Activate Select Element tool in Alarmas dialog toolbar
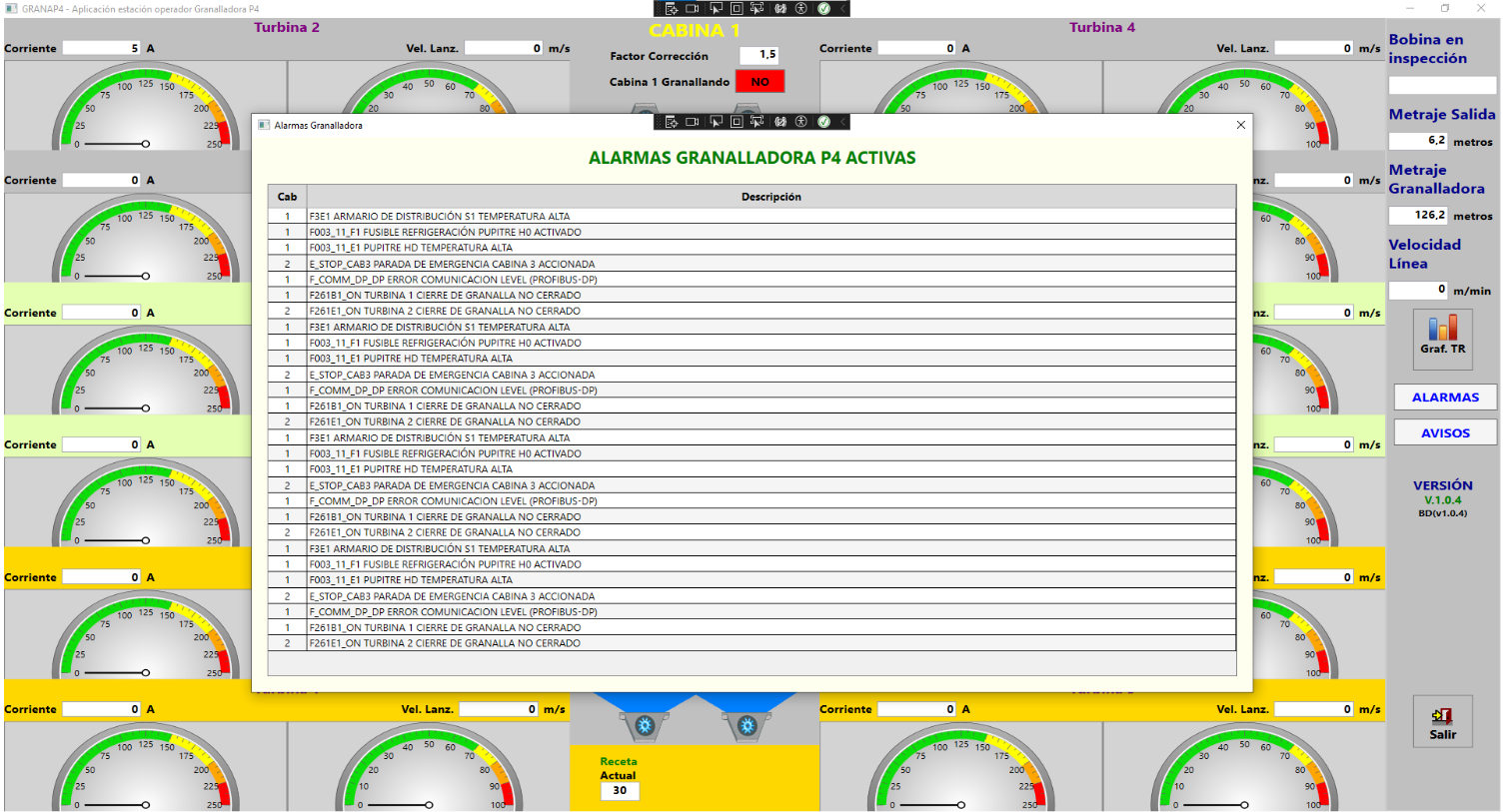The image size is (1504, 812). 716,122
